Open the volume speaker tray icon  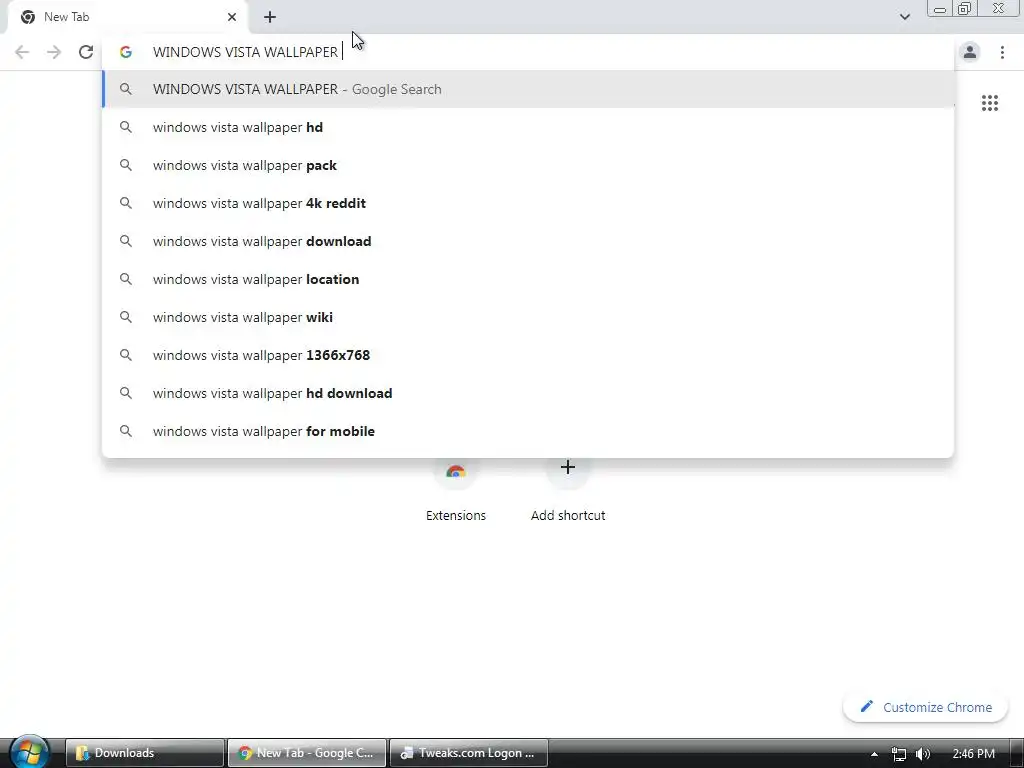click(x=922, y=754)
